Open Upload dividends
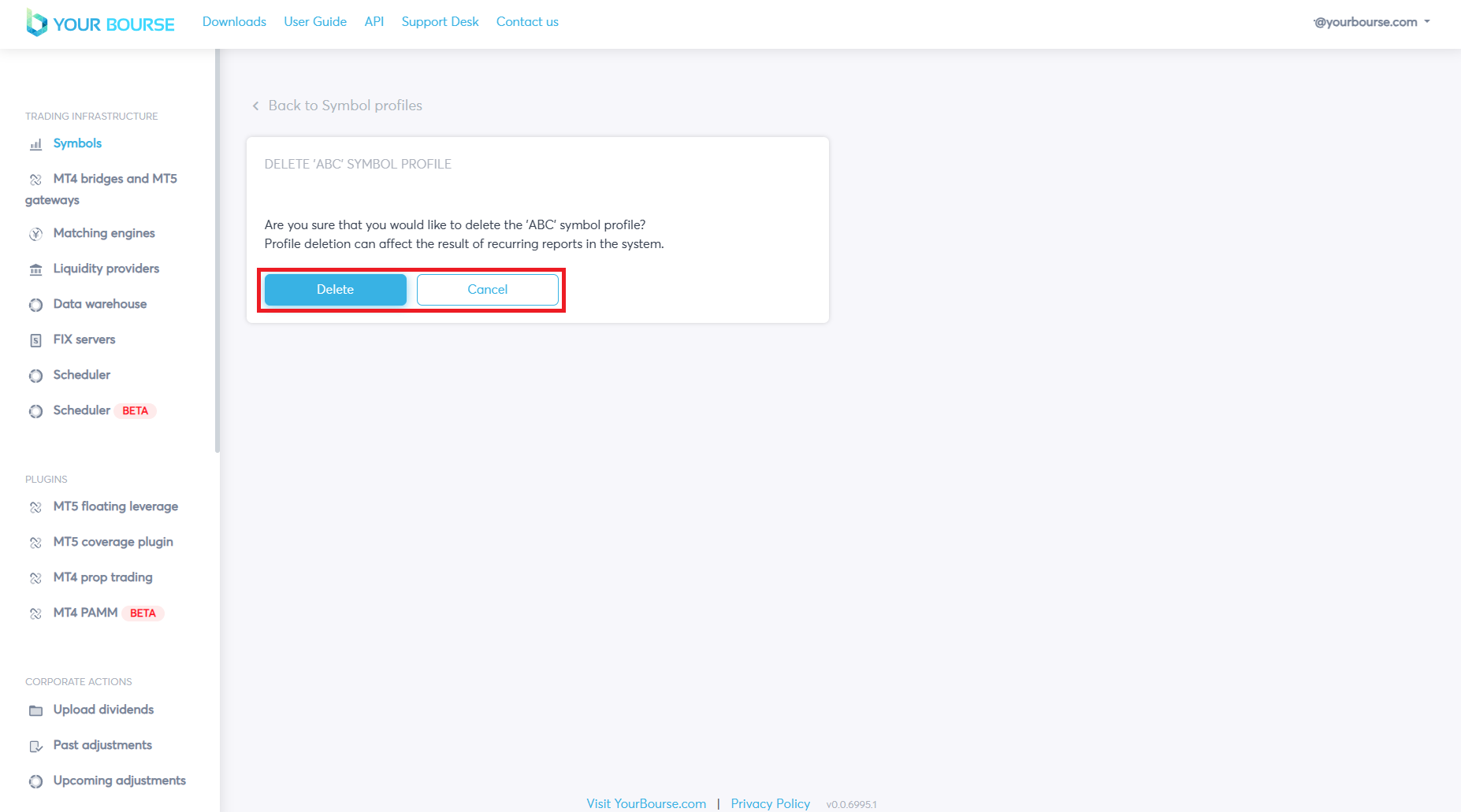This screenshot has width=1461, height=812. point(103,710)
